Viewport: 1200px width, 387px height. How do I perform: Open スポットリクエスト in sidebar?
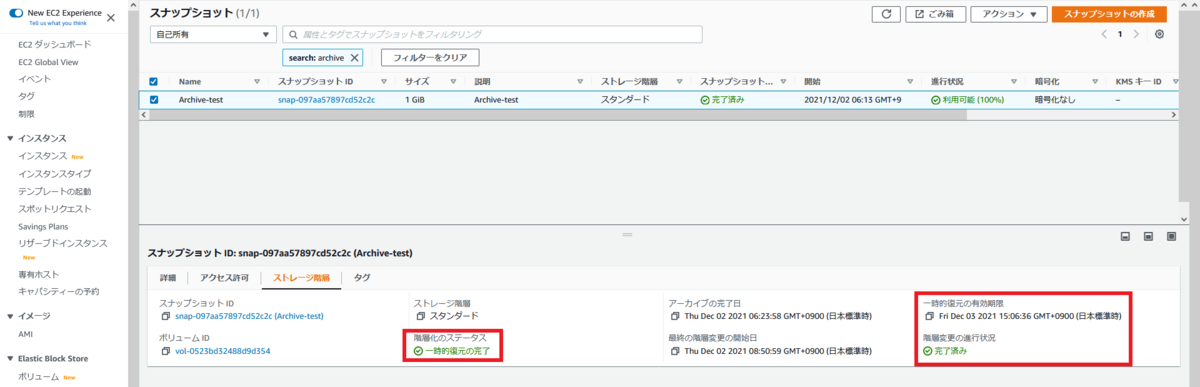54,208
